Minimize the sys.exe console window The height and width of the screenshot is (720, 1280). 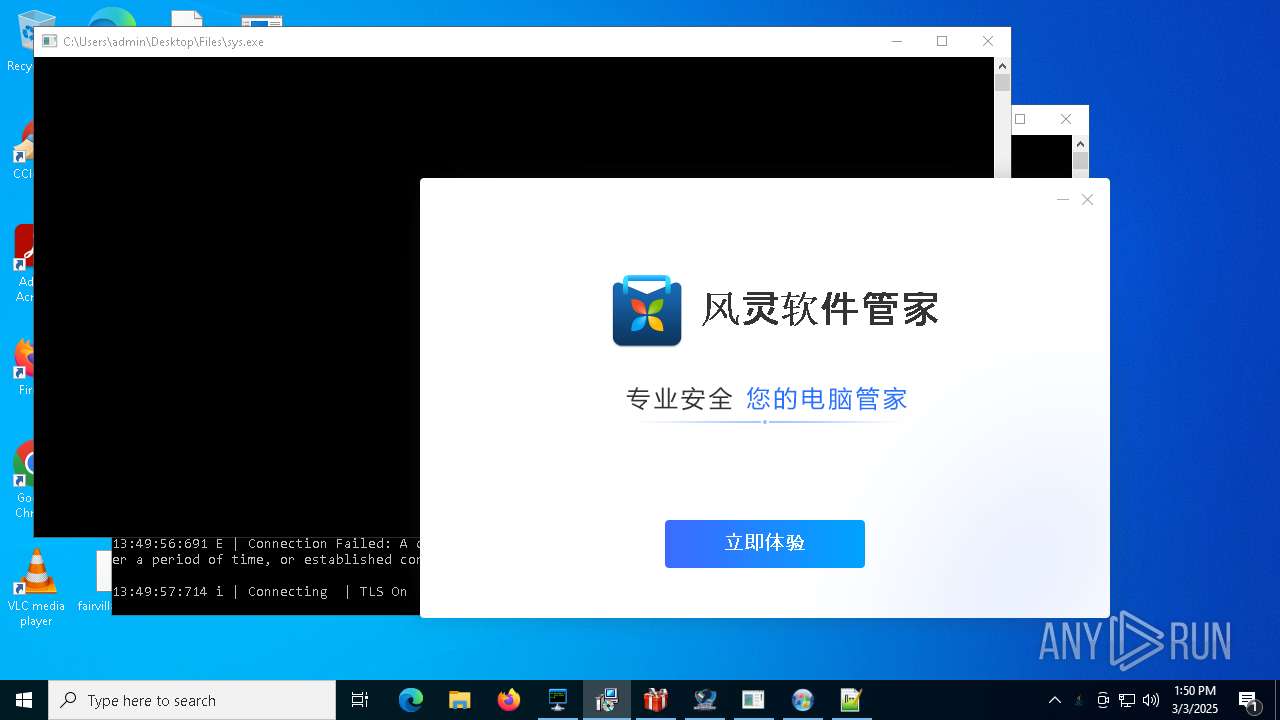896,41
